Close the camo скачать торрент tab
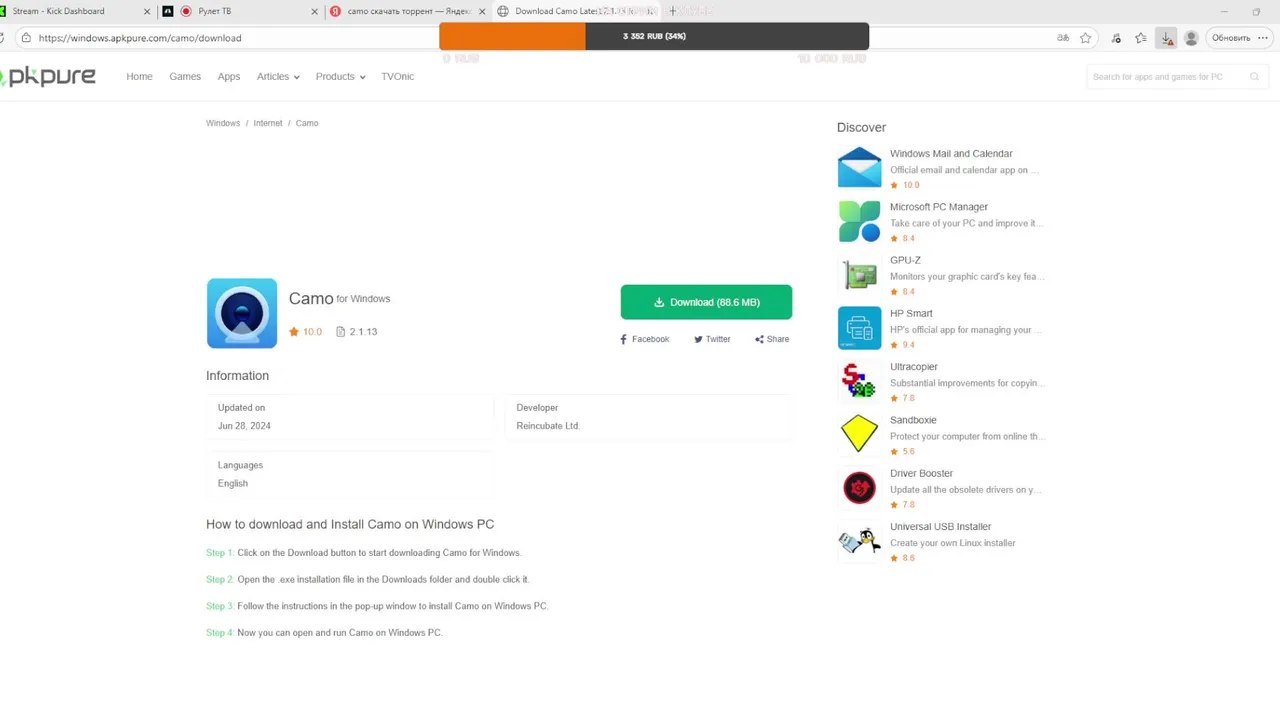 482,11
